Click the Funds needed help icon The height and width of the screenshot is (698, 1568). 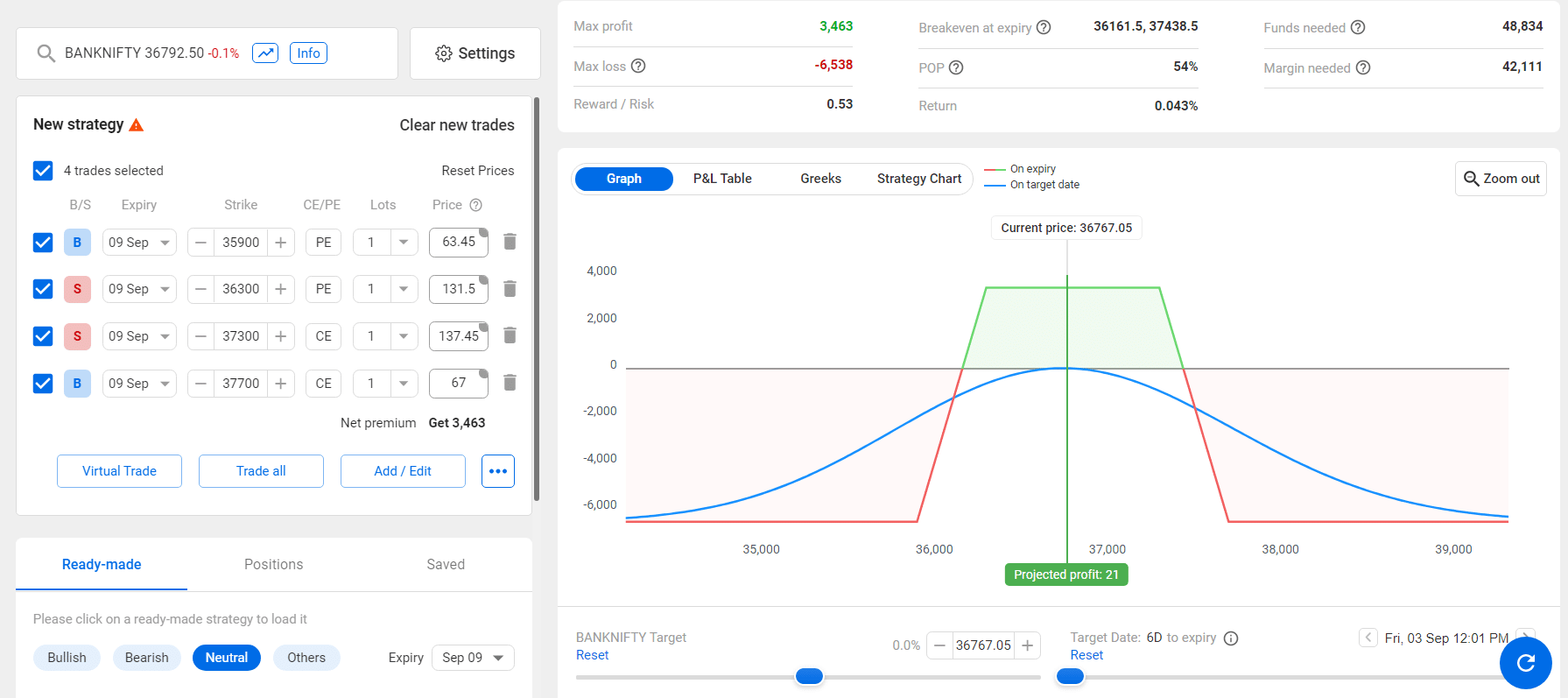1358,27
